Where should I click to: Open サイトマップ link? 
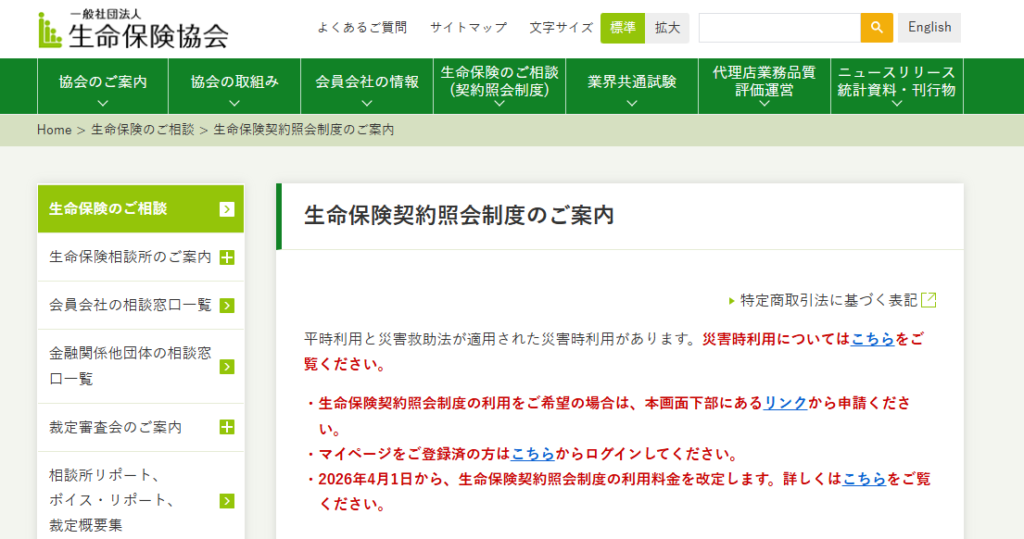[468, 27]
